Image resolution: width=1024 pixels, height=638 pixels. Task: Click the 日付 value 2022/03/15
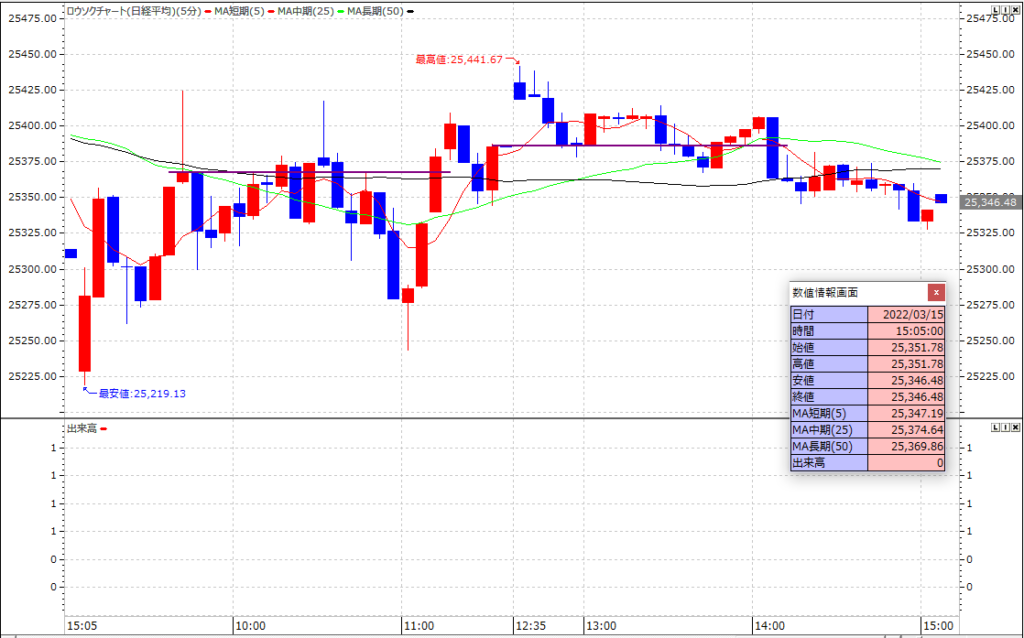(x=906, y=315)
